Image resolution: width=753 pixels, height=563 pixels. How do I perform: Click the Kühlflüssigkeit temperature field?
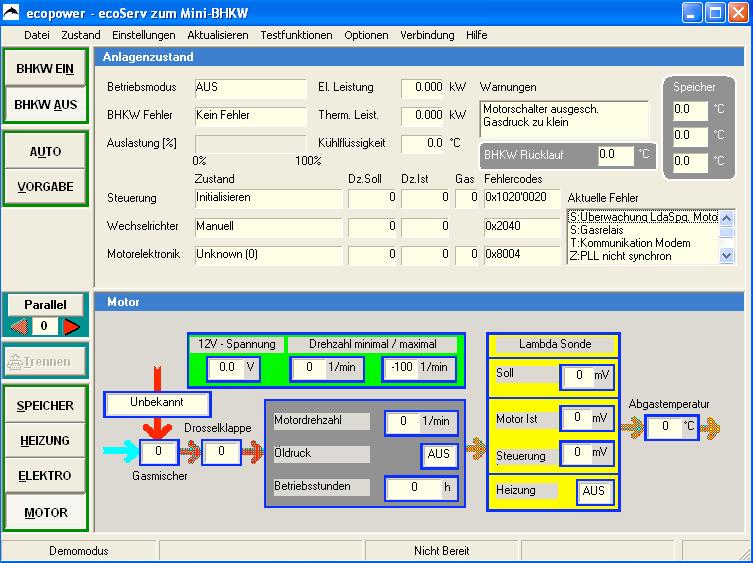point(422,144)
